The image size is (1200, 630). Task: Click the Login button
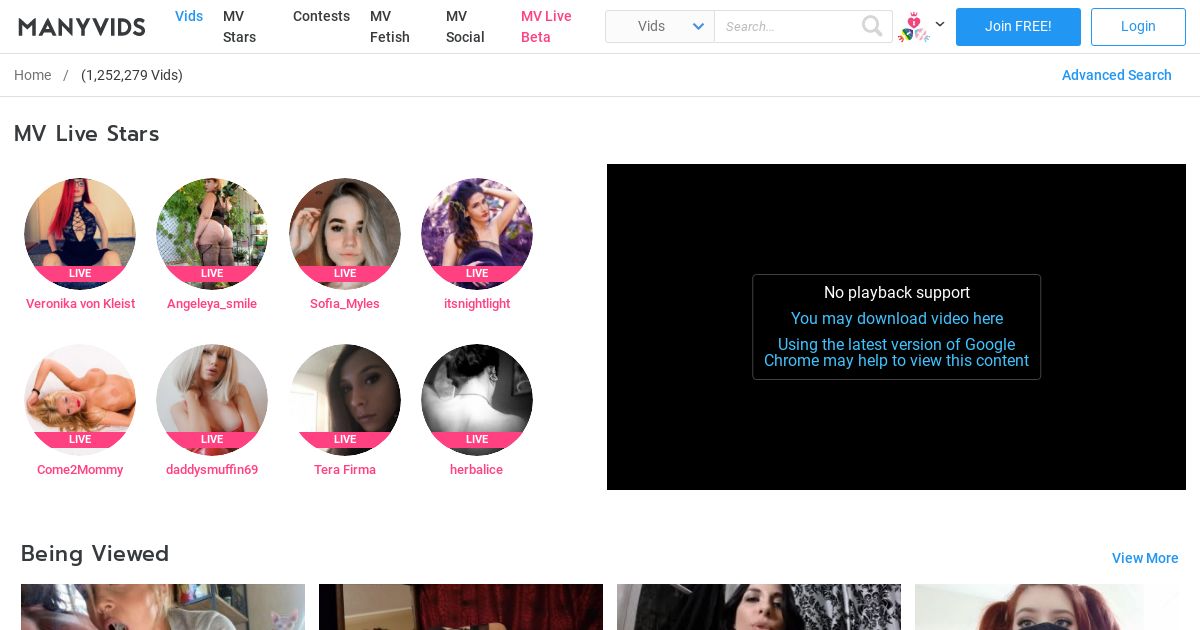pyautogui.click(x=1138, y=27)
